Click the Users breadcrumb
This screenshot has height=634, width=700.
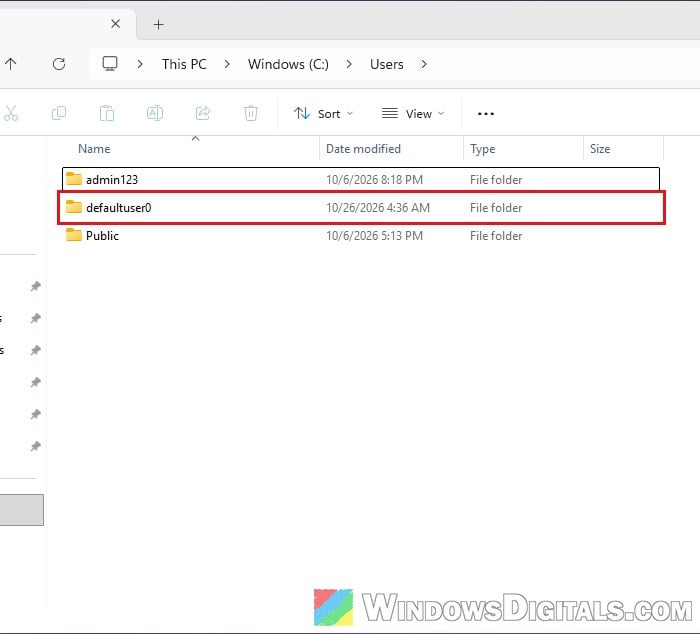(387, 64)
